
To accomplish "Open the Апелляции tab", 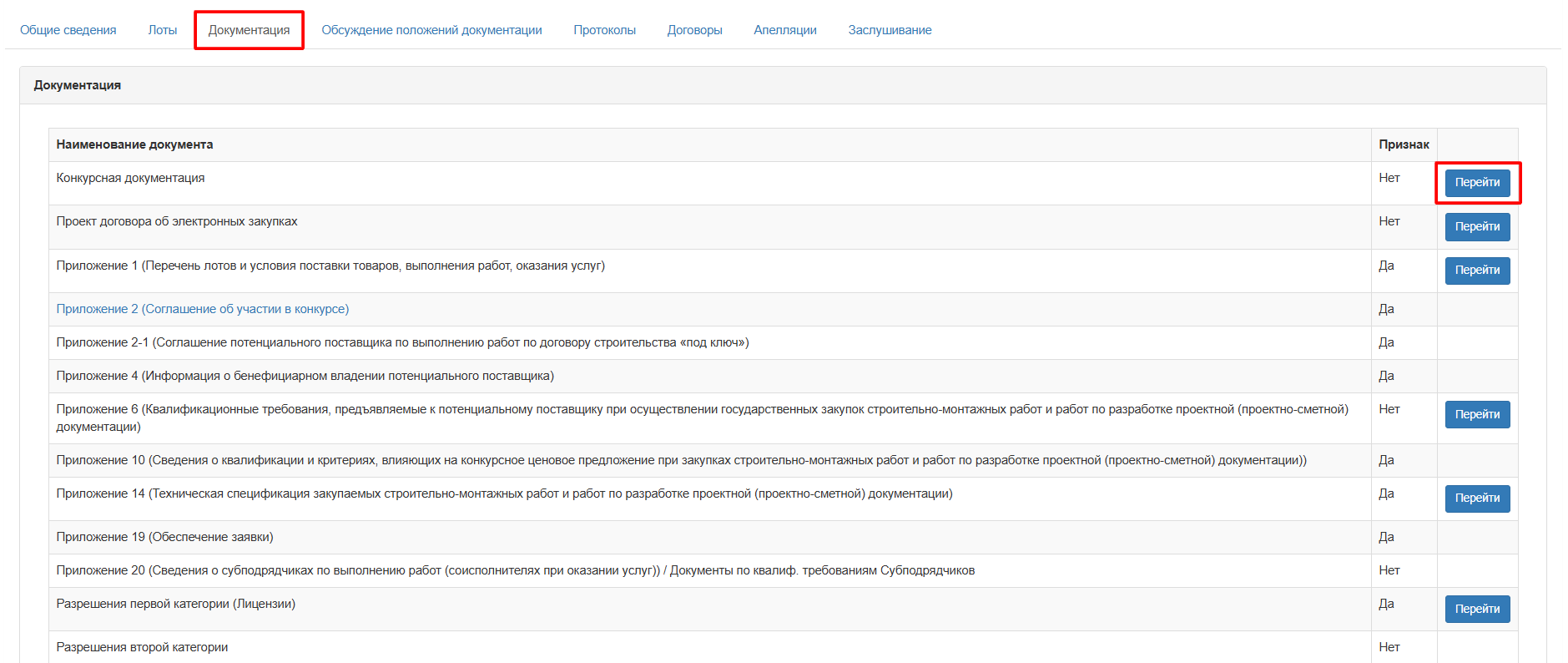I will [x=784, y=30].
